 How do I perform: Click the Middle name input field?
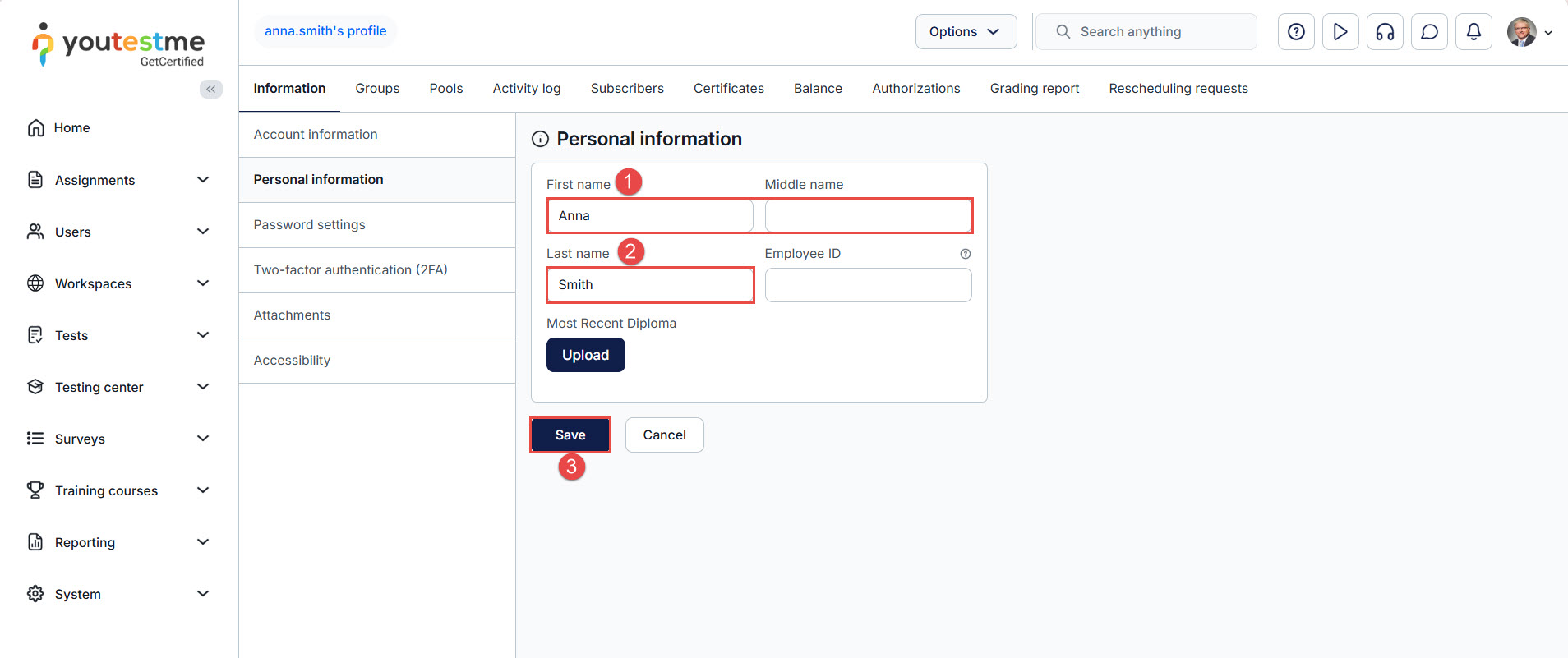[x=868, y=216]
